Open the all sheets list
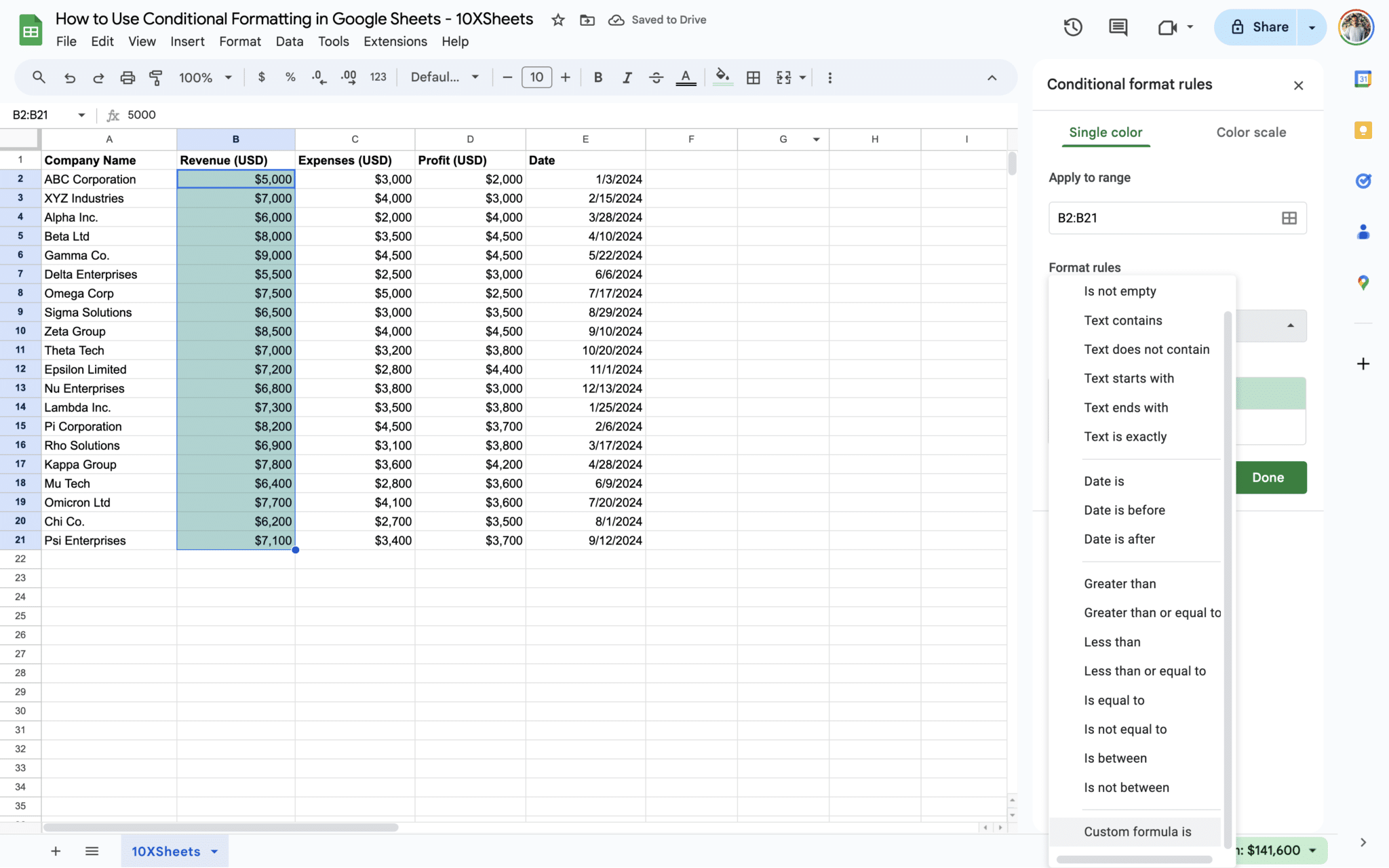The image size is (1389, 868). pos(92,851)
